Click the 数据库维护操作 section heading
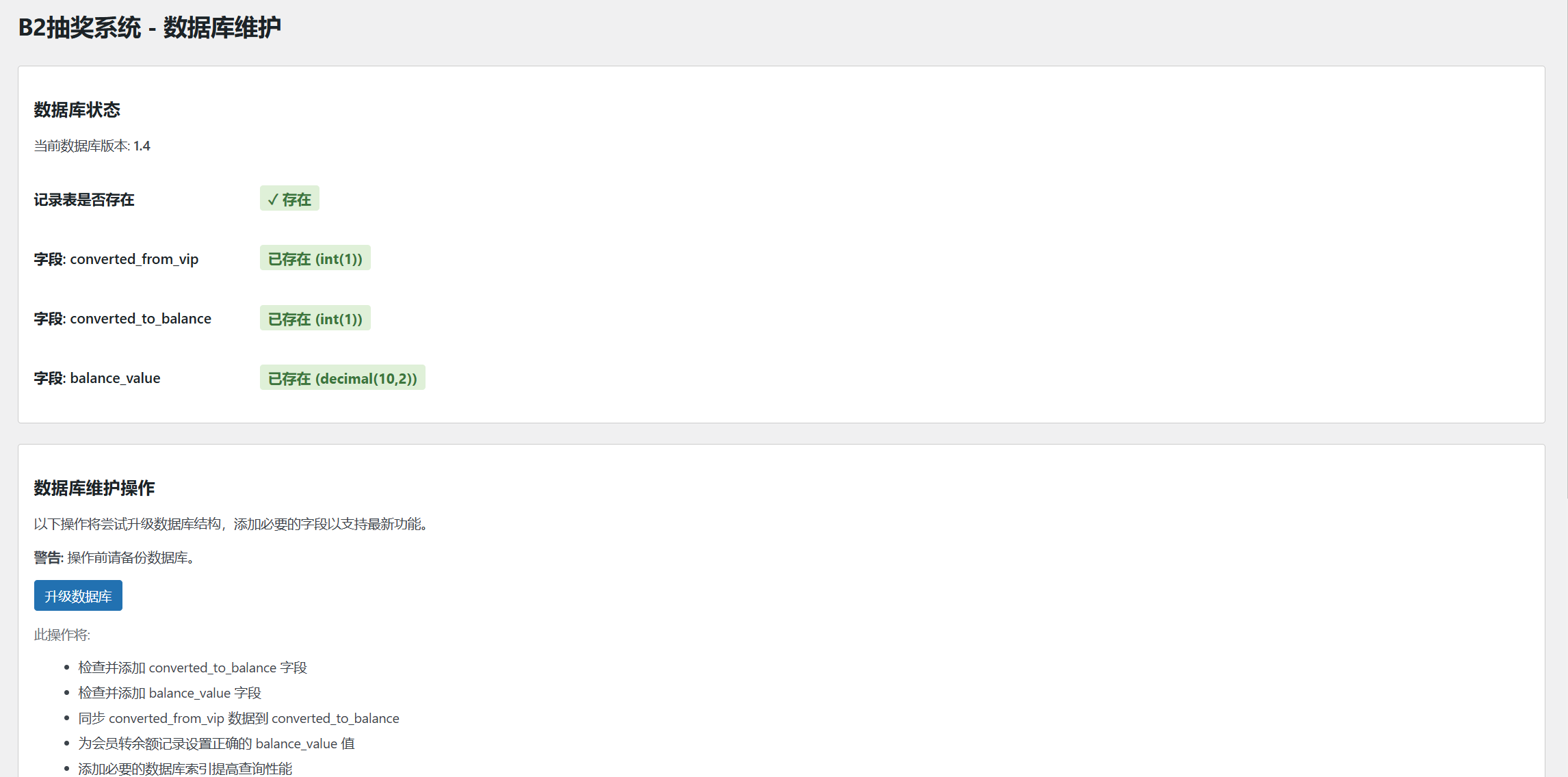 [x=94, y=488]
